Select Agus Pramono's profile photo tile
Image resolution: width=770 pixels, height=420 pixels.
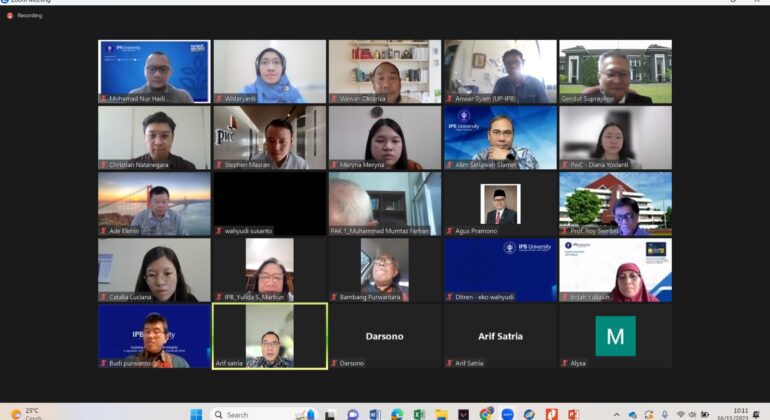click(500, 204)
